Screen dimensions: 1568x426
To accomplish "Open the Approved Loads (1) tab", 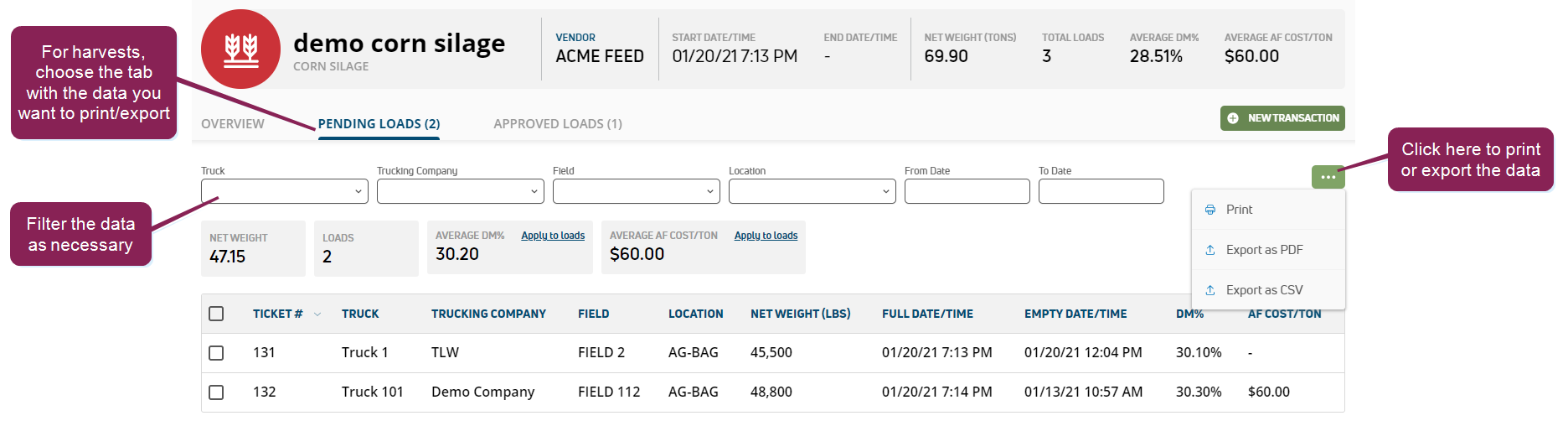I will (x=558, y=124).
